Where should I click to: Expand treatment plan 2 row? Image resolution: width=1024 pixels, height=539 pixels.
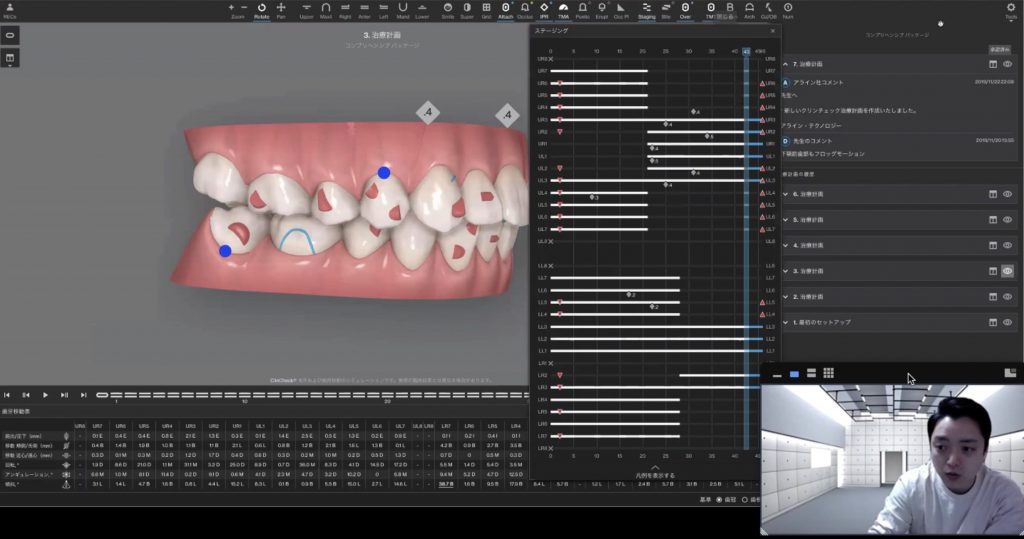[786, 297]
